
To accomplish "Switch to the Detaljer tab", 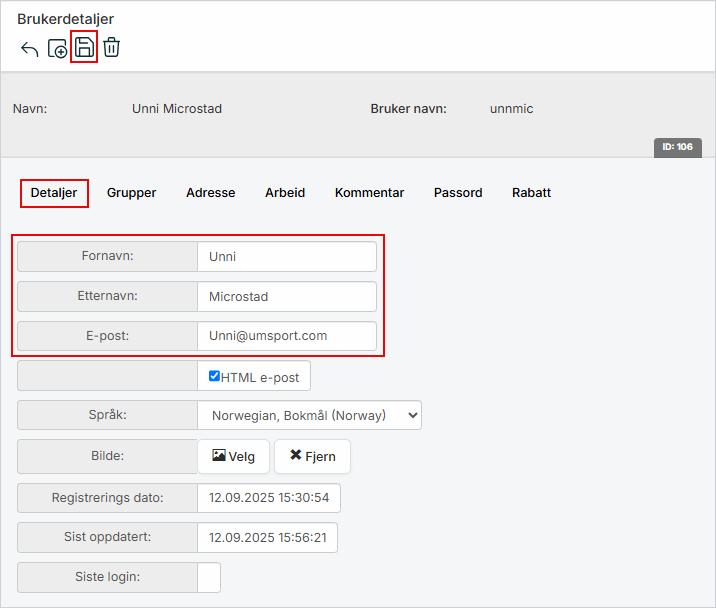I will (54, 193).
